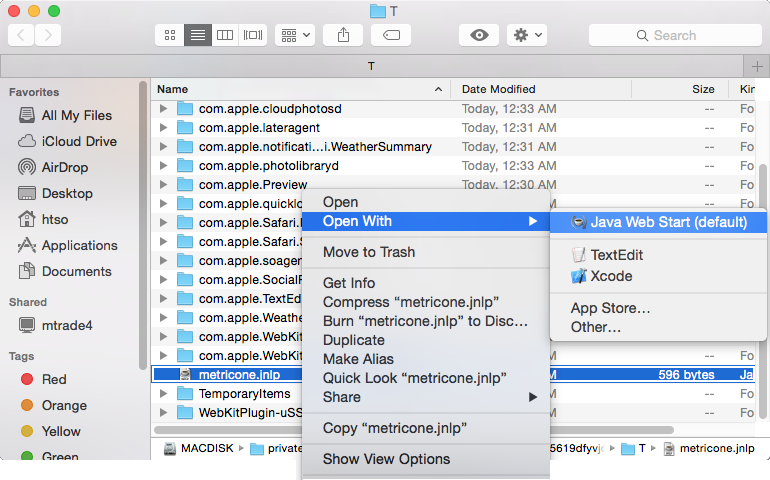Viewport: 770px width, 480px height.
Task: Expand the WebKitPlugin folder
Action: point(164,413)
